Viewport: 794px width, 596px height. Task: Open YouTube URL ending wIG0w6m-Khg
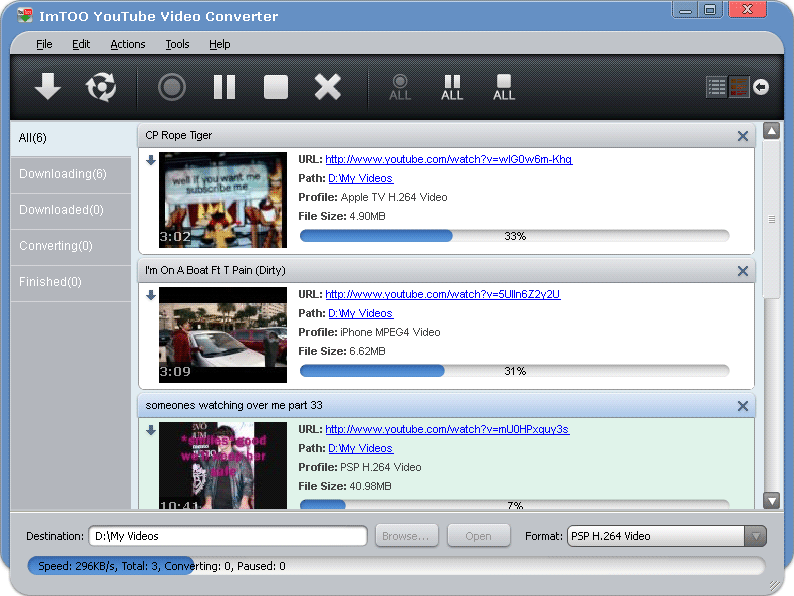(449, 159)
